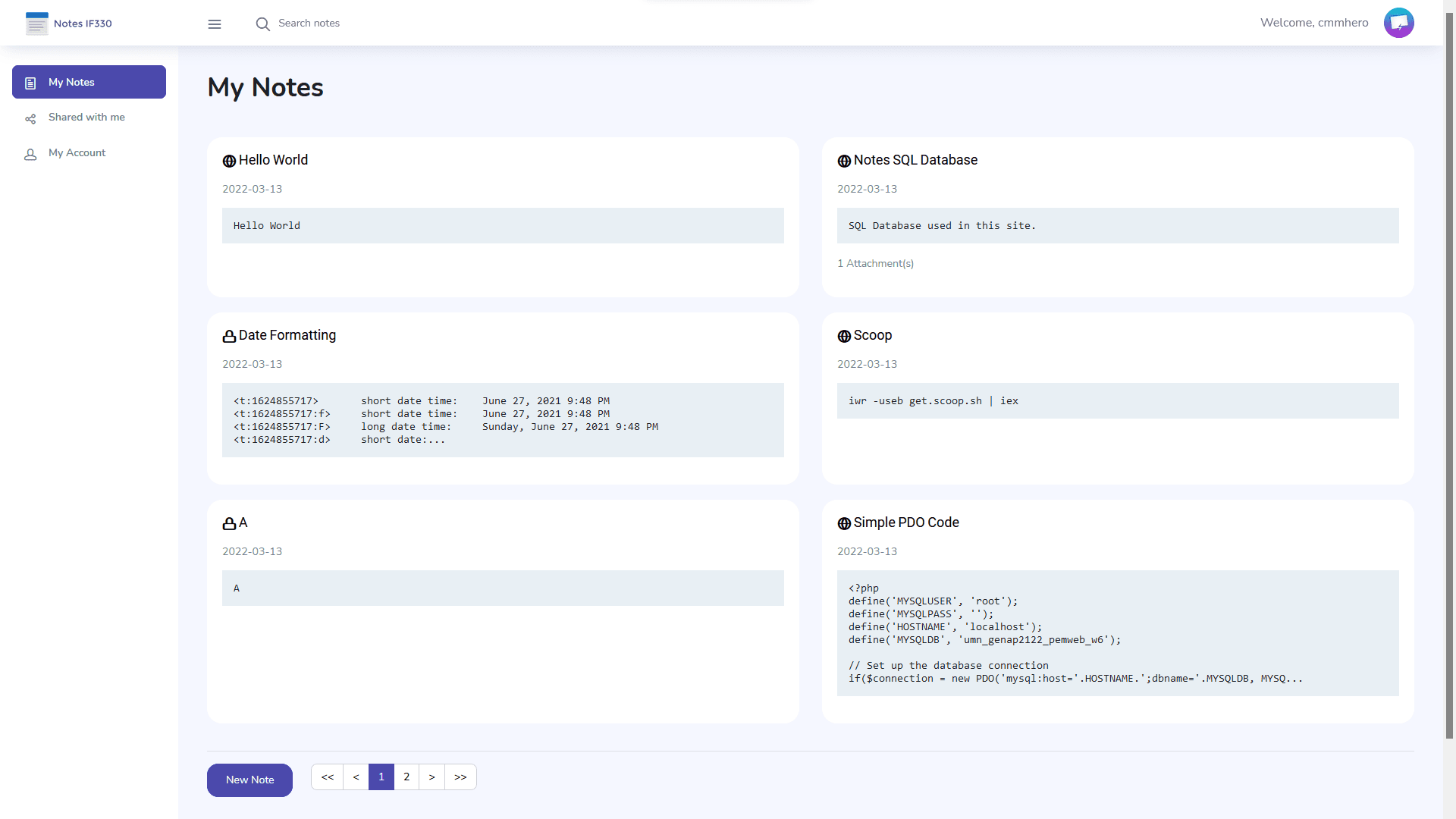Click the search magnifier icon
This screenshot has width=1456, height=819.
coord(262,24)
